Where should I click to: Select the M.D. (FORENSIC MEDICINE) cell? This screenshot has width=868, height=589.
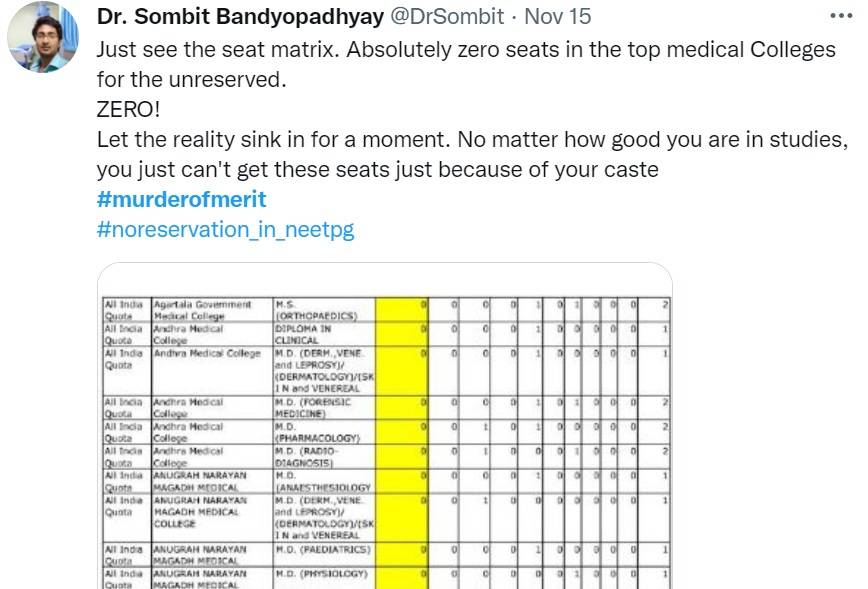322,407
